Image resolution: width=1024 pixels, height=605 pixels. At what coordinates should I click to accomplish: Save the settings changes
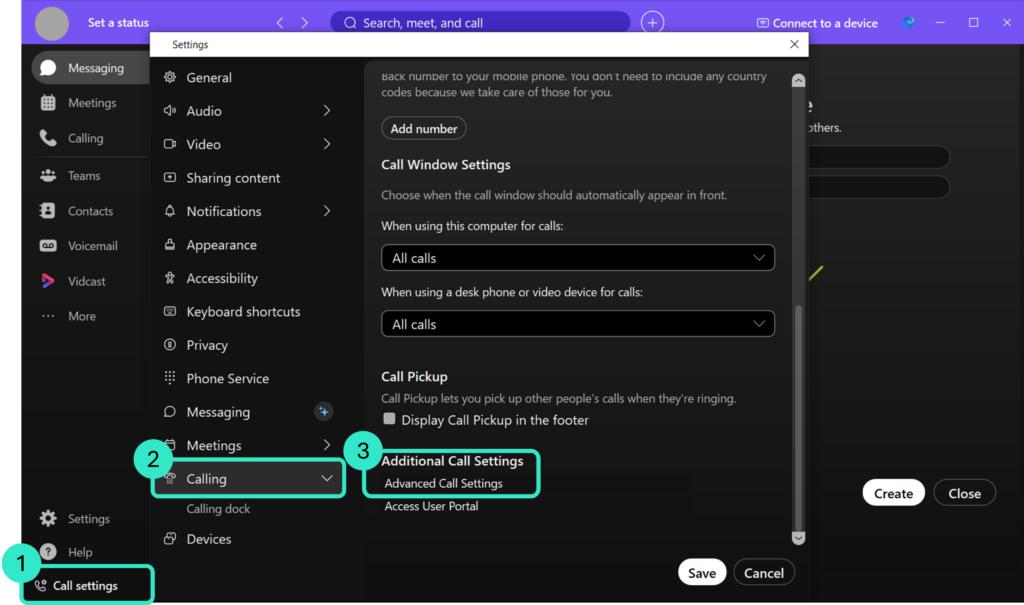click(702, 573)
